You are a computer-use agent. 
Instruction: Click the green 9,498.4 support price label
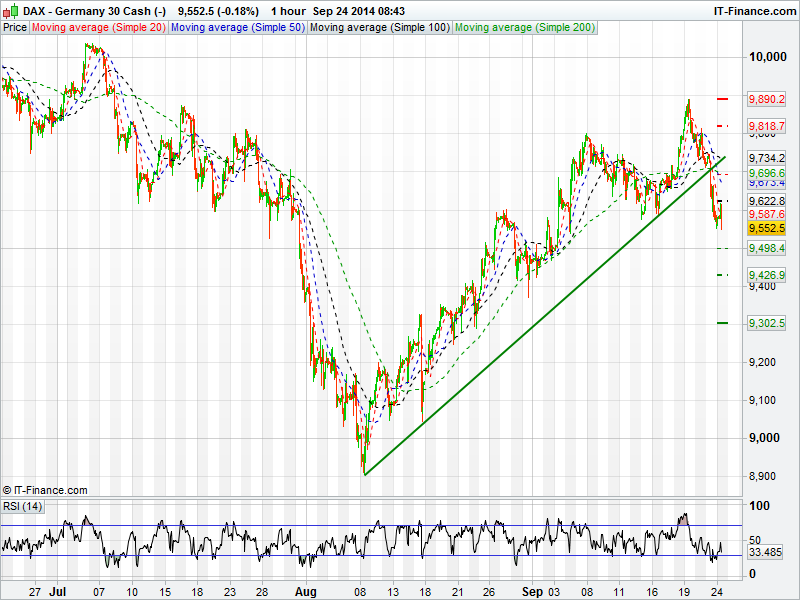tap(766, 248)
